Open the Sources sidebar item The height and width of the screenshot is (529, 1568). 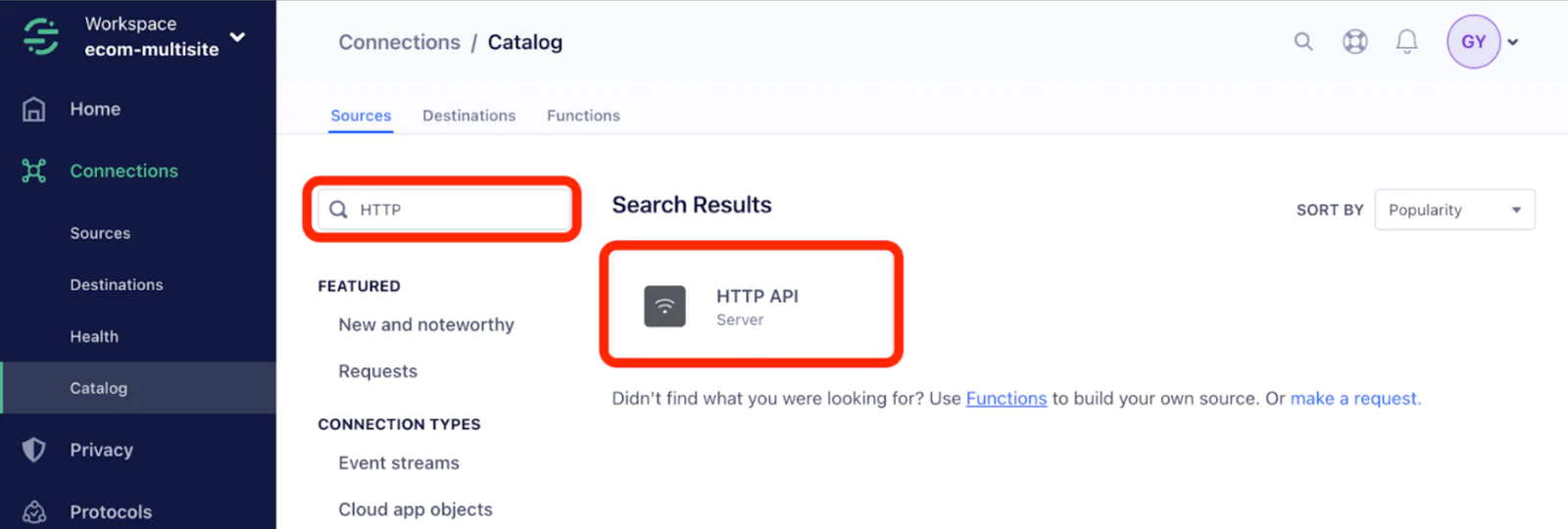point(100,233)
